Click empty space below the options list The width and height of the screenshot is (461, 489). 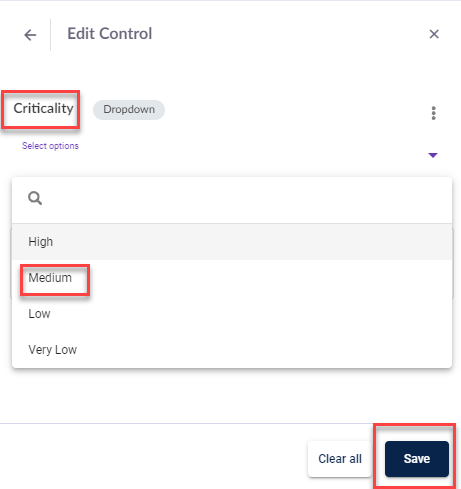[230, 395]
